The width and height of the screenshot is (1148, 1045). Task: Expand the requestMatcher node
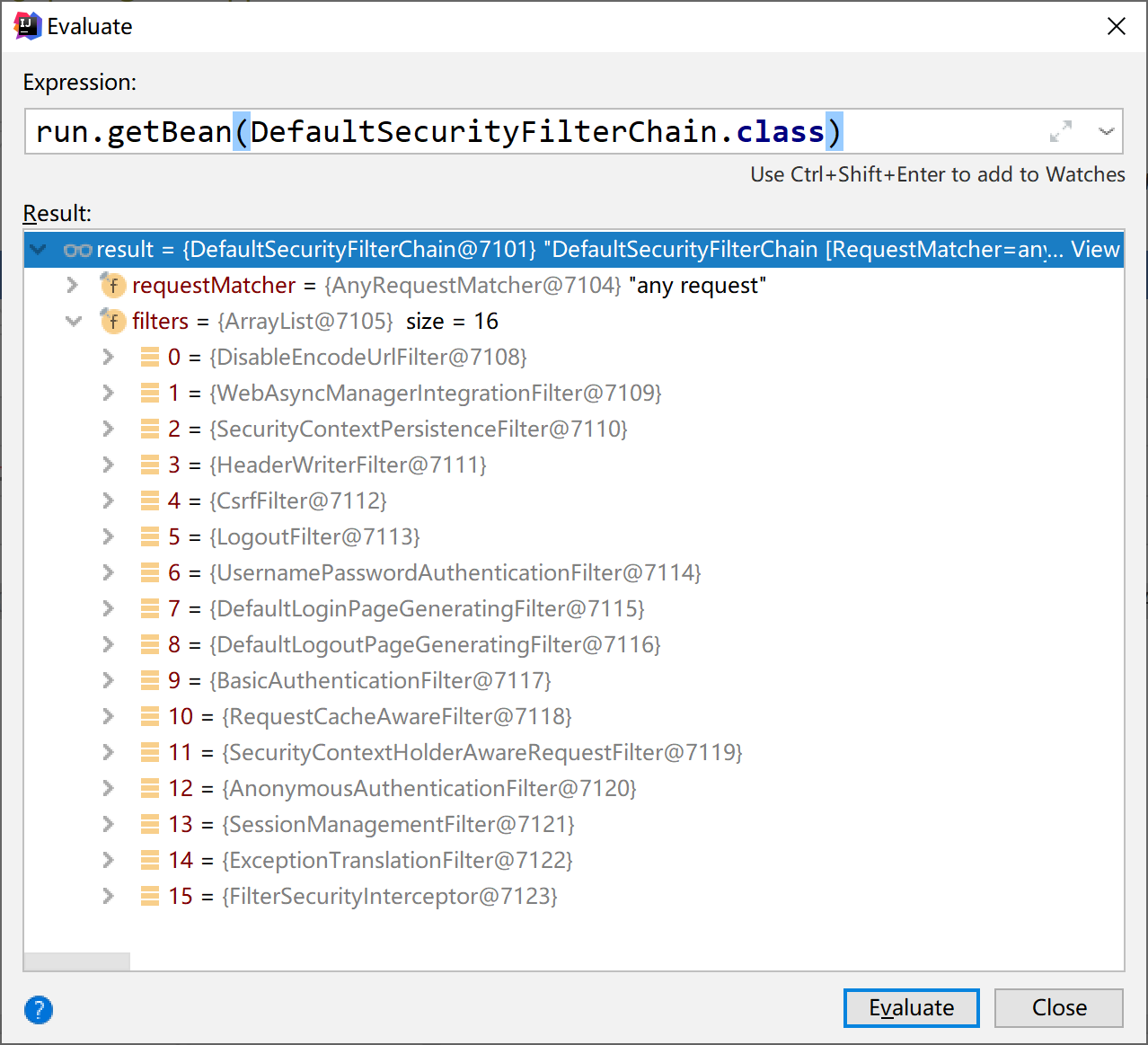(x=73, y=285)
